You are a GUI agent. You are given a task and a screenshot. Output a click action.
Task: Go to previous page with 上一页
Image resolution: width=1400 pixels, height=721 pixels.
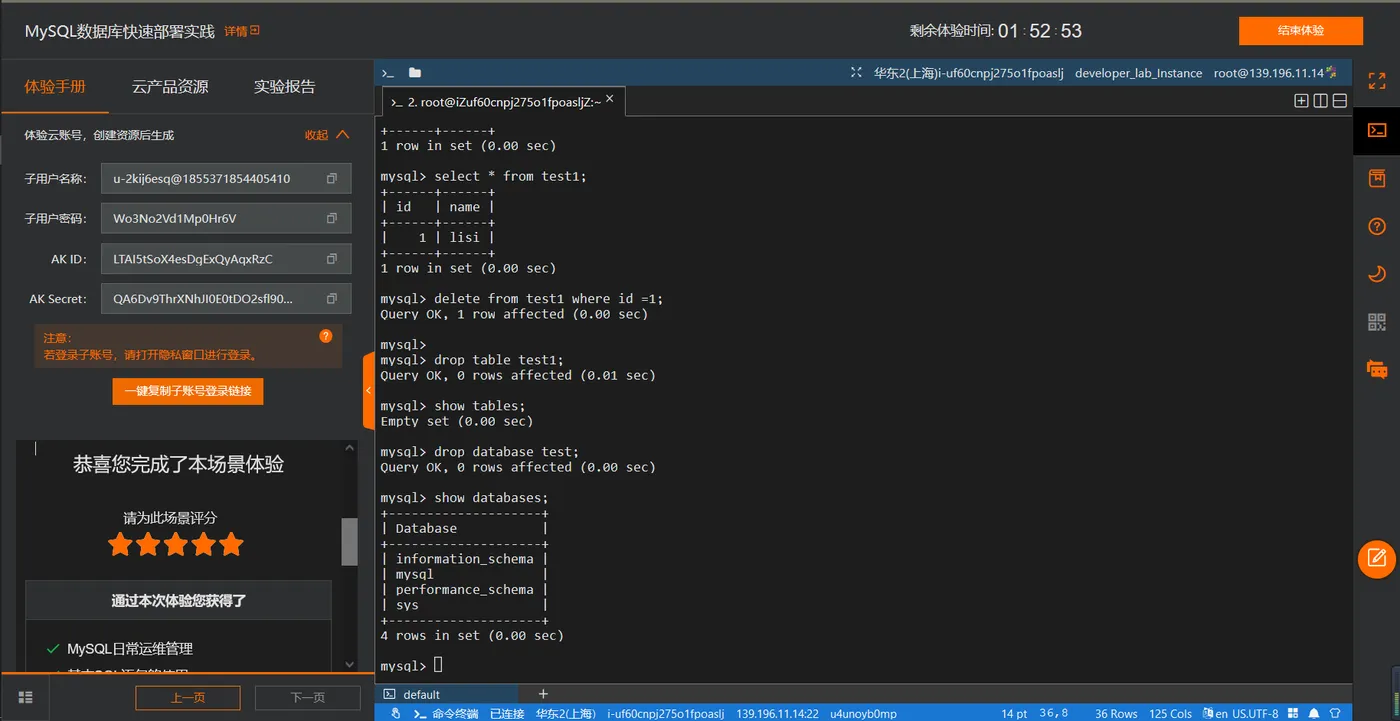[x=188, y=698]
